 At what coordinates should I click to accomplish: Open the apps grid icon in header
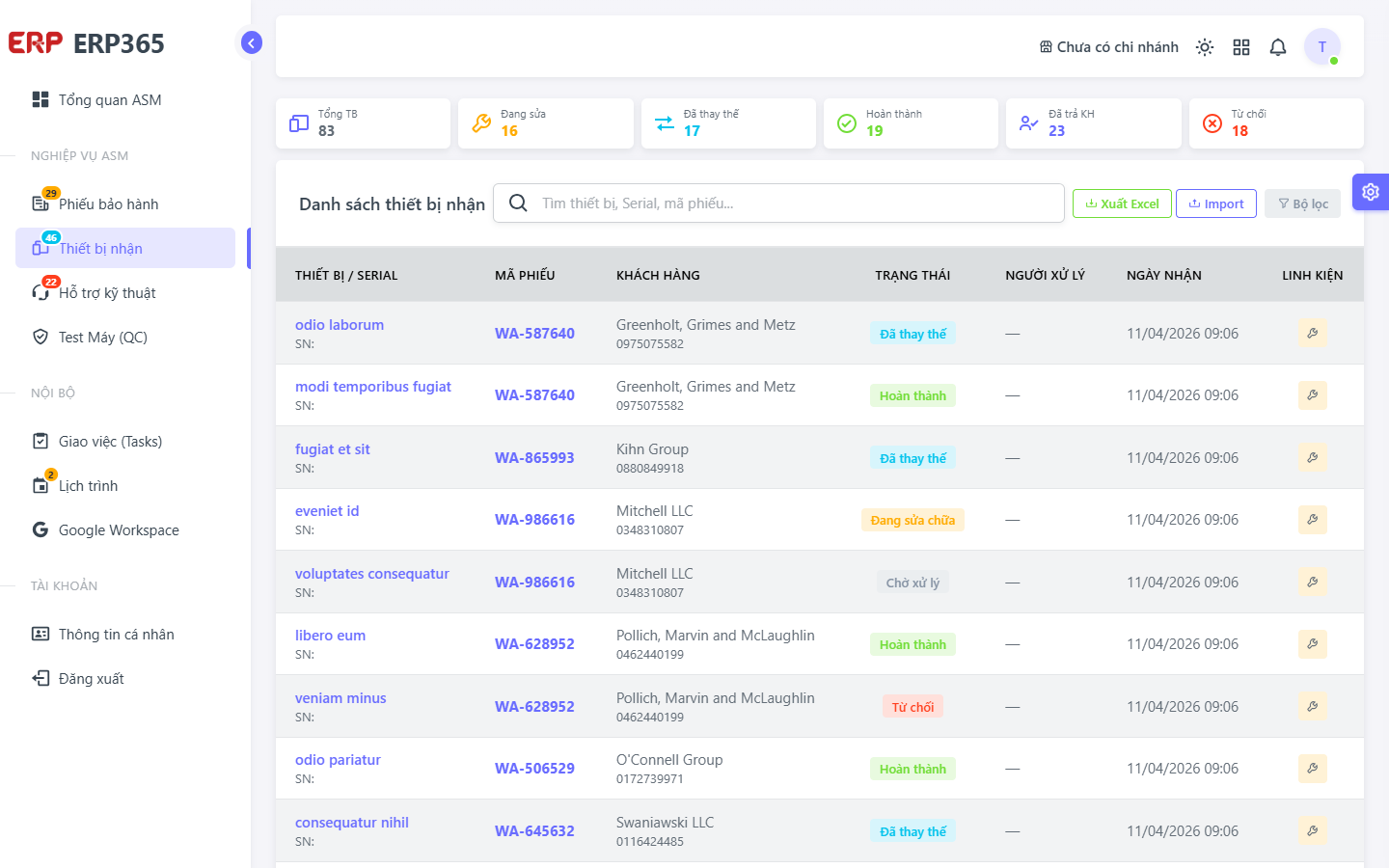point(1241,47)
